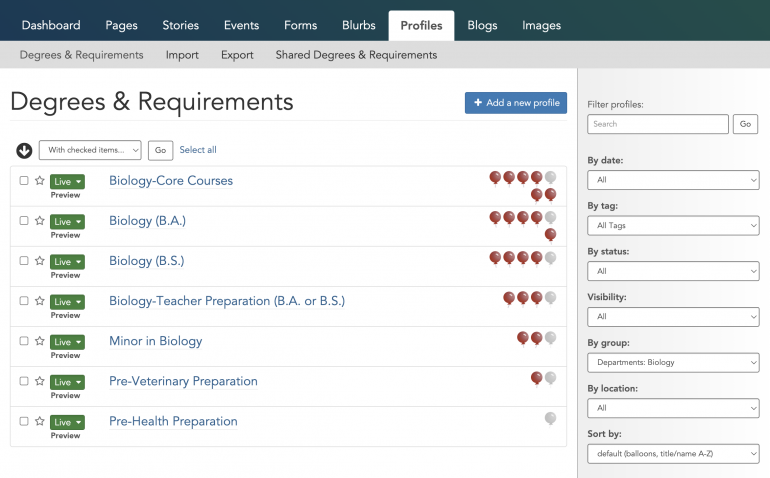Star the Pre-Veterinary Preparation profile
The width and height of the screenshot is (770, 478).
[x=40, y=381]
